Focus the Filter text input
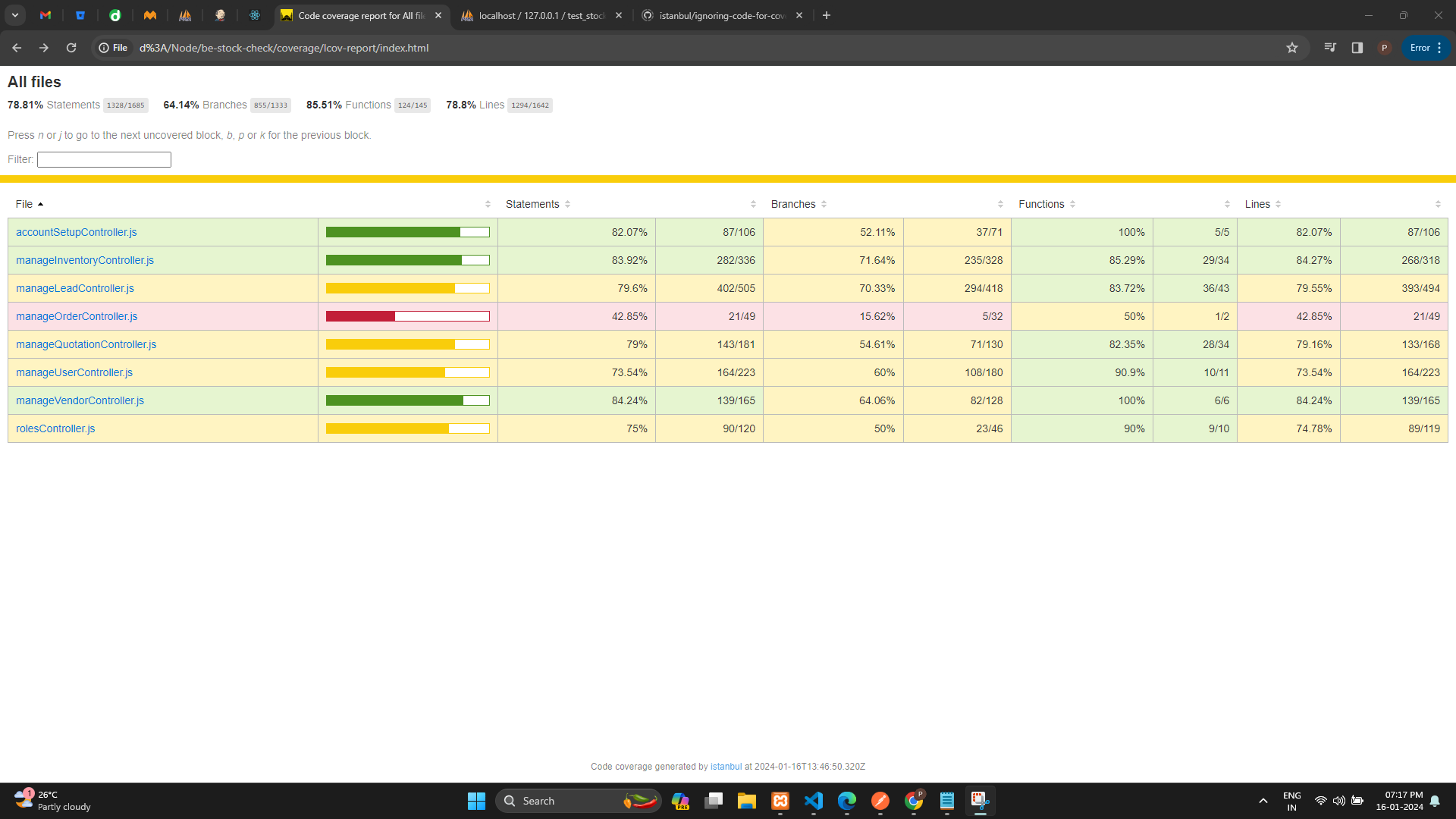Screen dimensions: 1456x819 pyautogui.click(x=104, y=159)
